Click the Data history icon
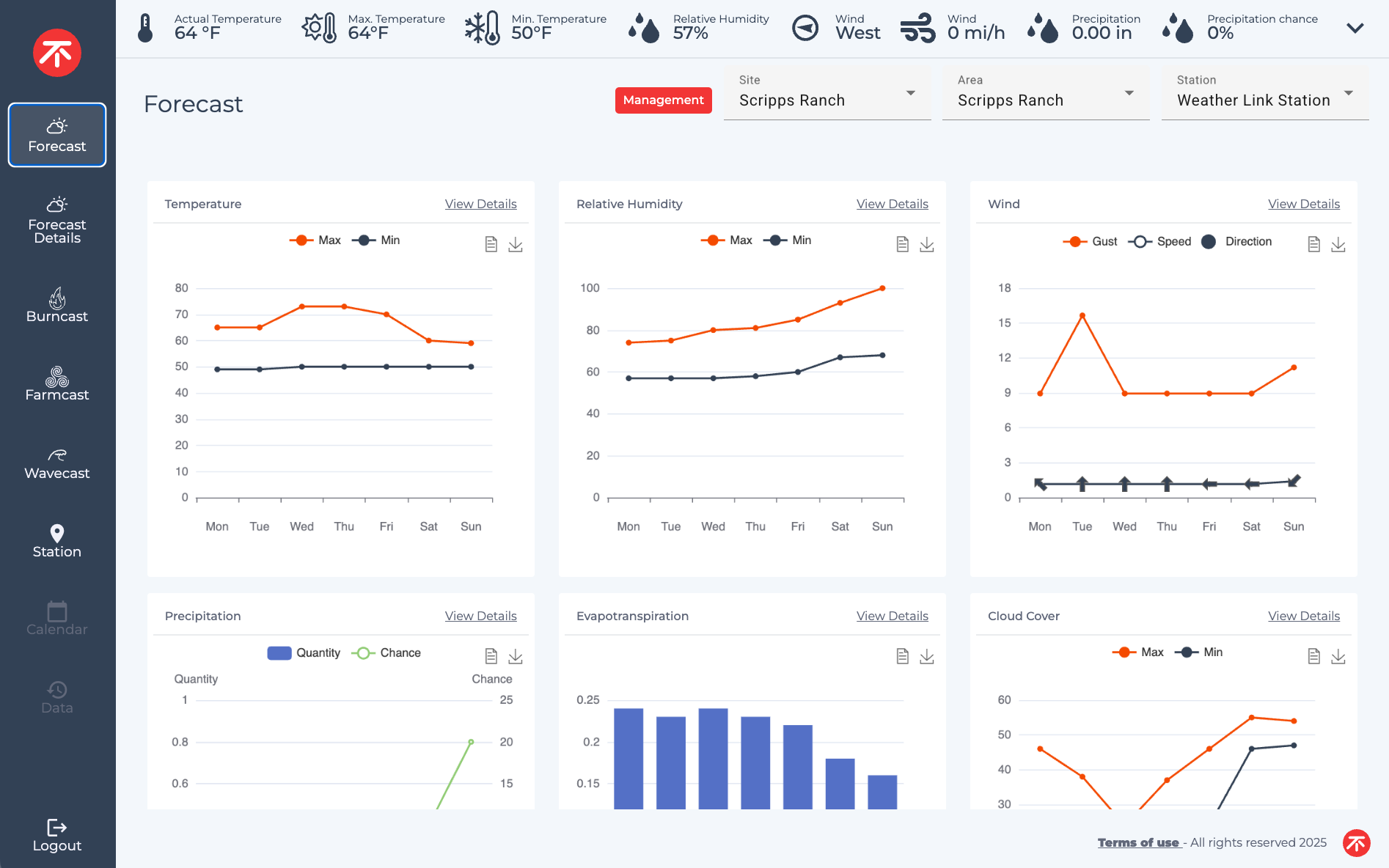1389x868 pixels. pos(57,689)
